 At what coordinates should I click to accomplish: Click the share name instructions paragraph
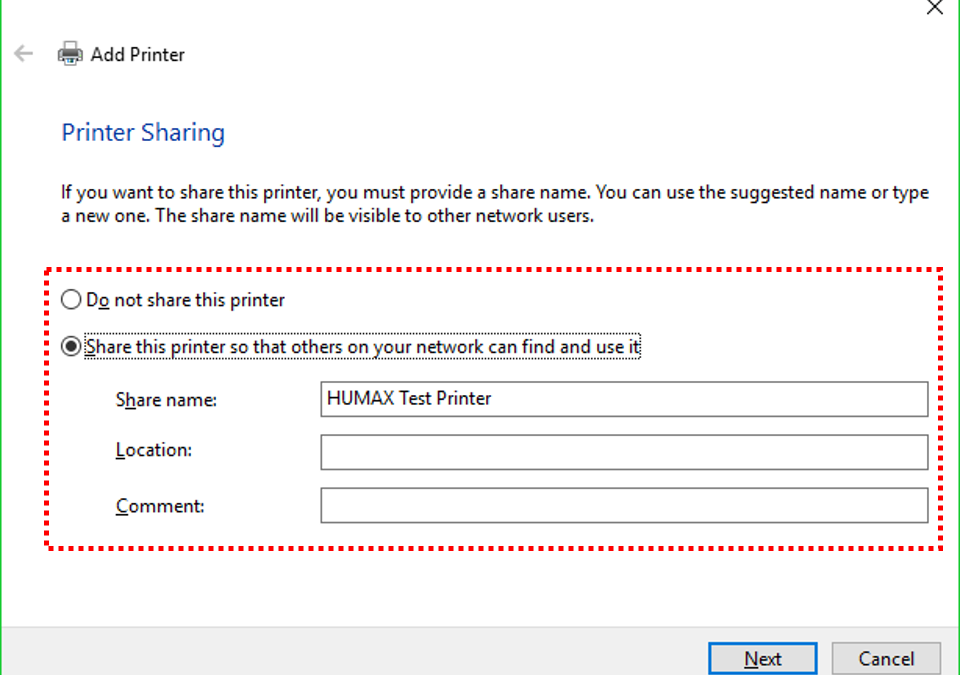tap(495, 204)
